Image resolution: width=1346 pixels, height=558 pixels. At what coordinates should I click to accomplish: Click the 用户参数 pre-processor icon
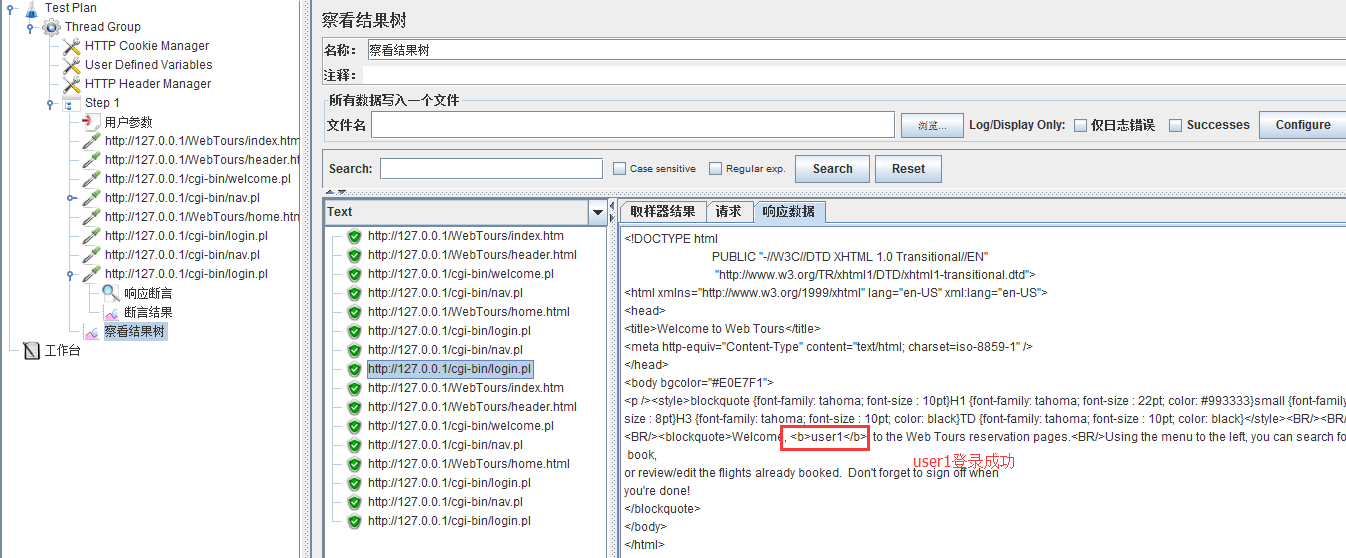tap(91, 122)
